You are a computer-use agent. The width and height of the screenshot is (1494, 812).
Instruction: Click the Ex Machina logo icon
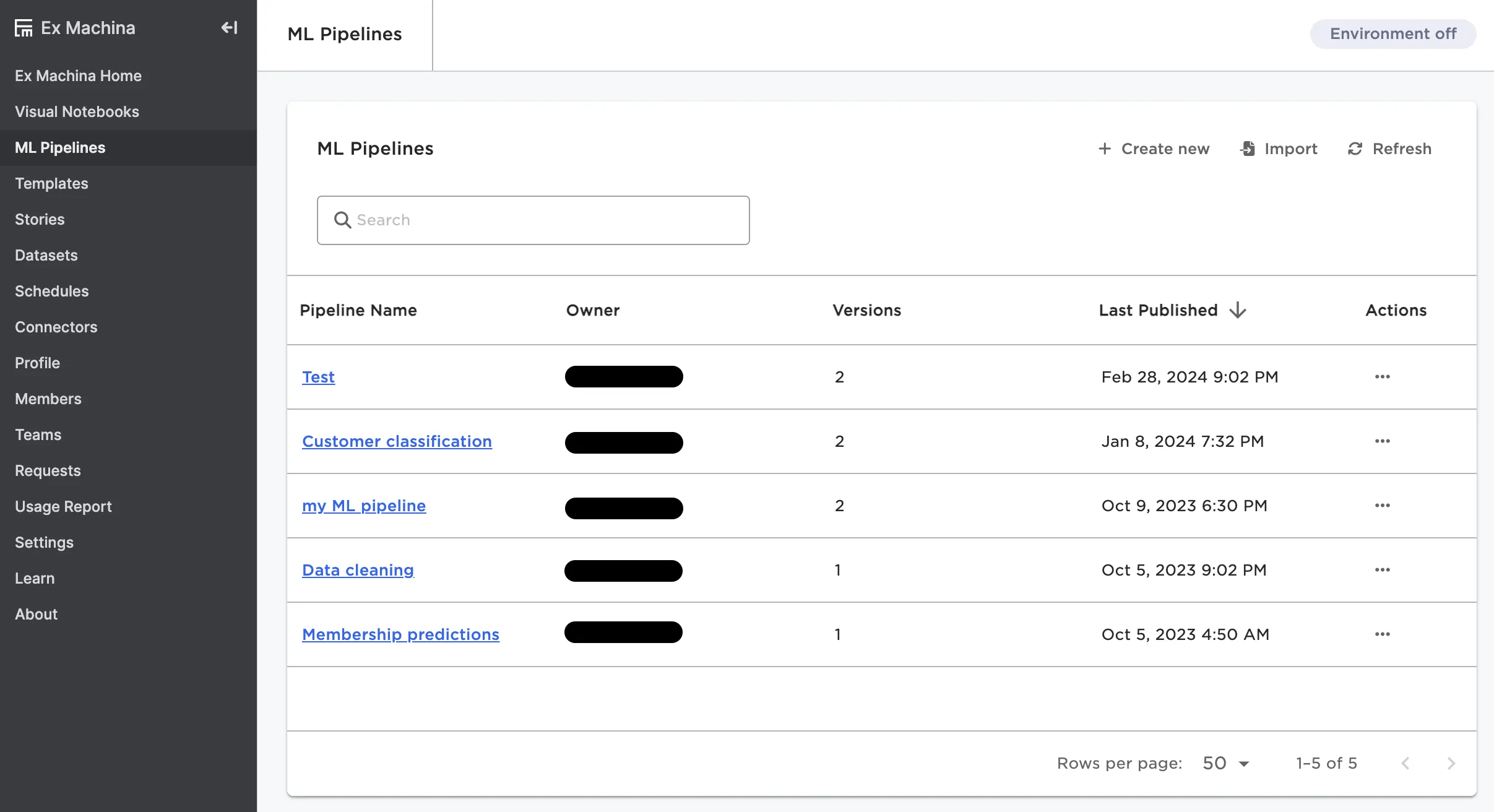point(24,28)
